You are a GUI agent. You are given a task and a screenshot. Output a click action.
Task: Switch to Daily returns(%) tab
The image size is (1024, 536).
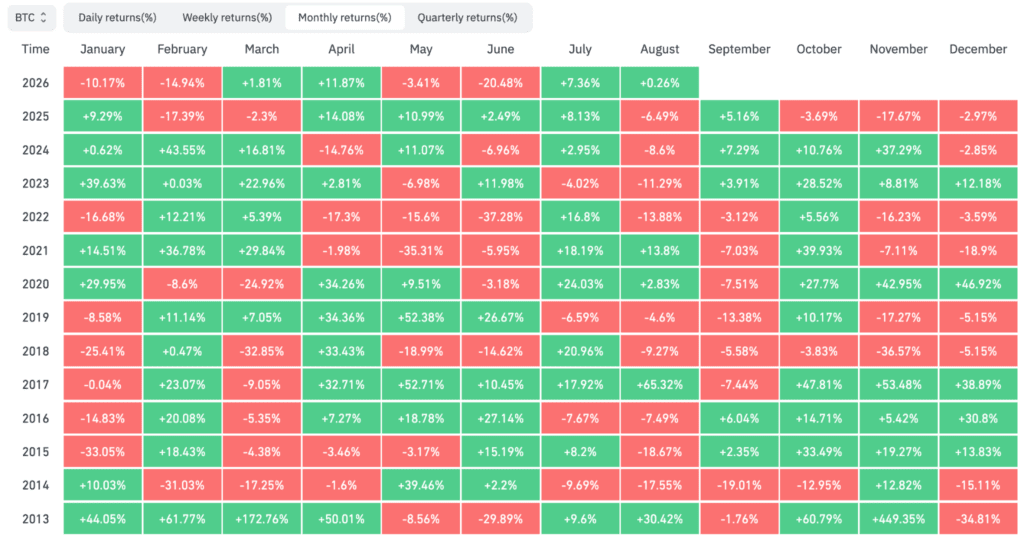118,18
